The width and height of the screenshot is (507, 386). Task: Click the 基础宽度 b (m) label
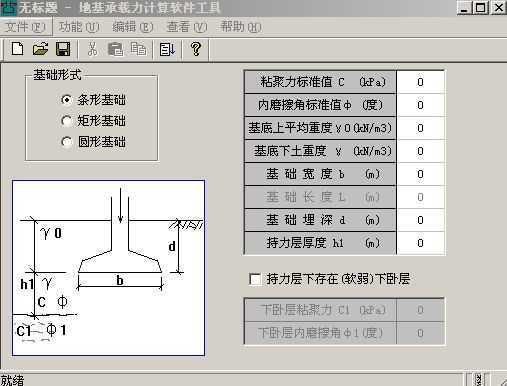[320, 174]
